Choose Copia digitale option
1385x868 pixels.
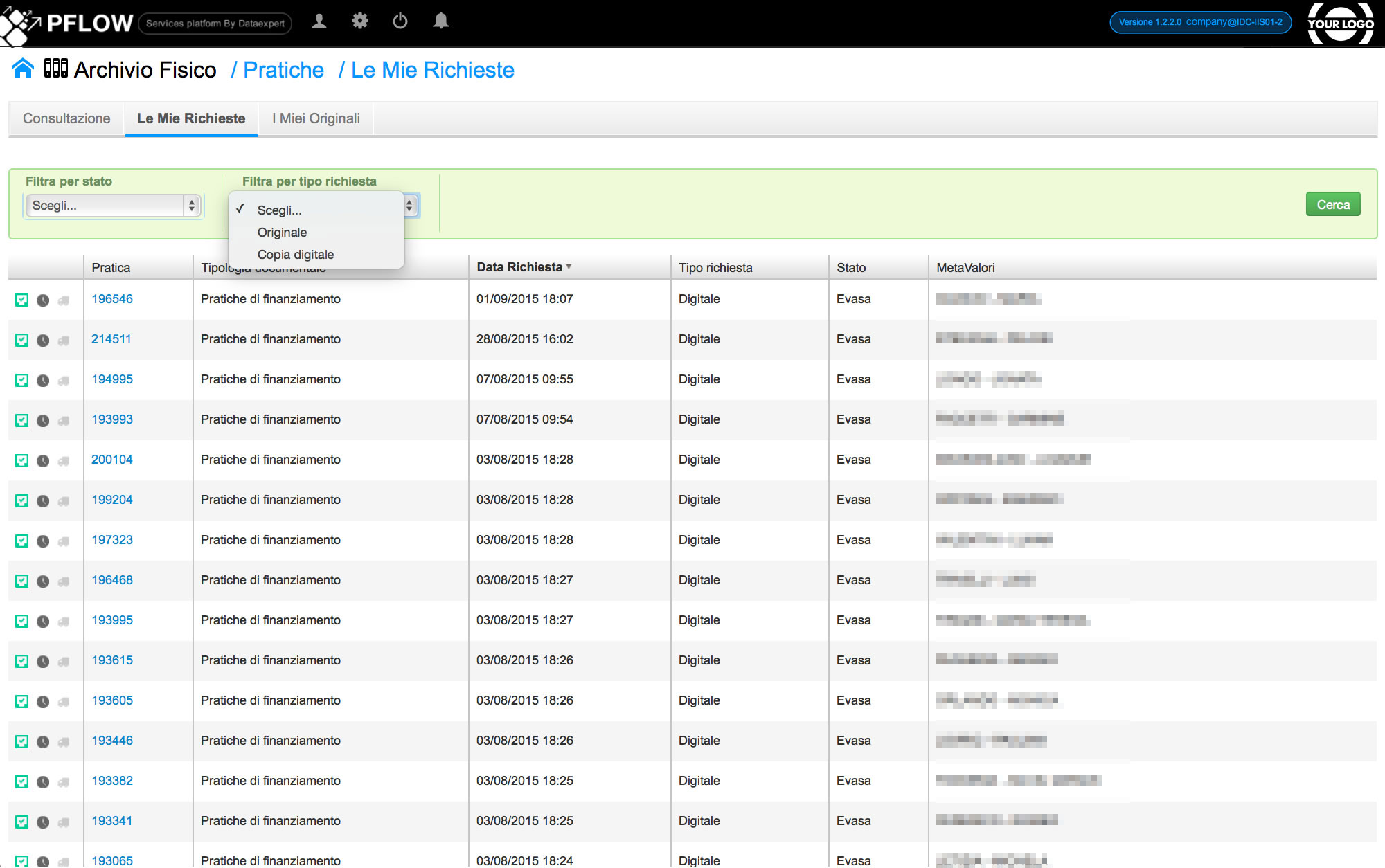(x=295, y=255)
